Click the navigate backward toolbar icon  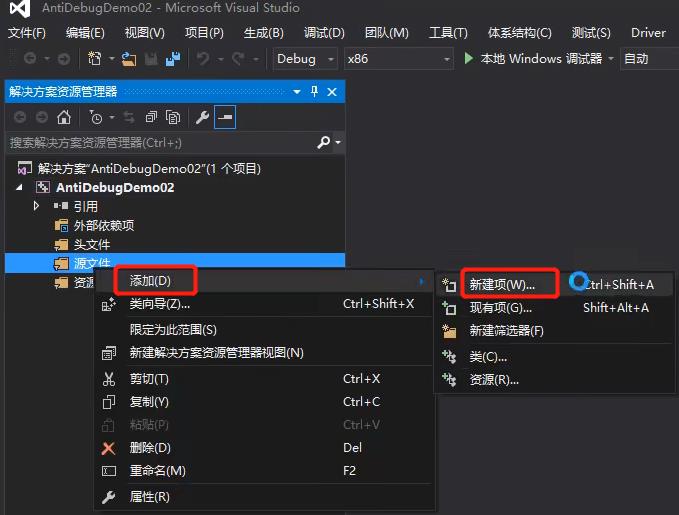30,58
